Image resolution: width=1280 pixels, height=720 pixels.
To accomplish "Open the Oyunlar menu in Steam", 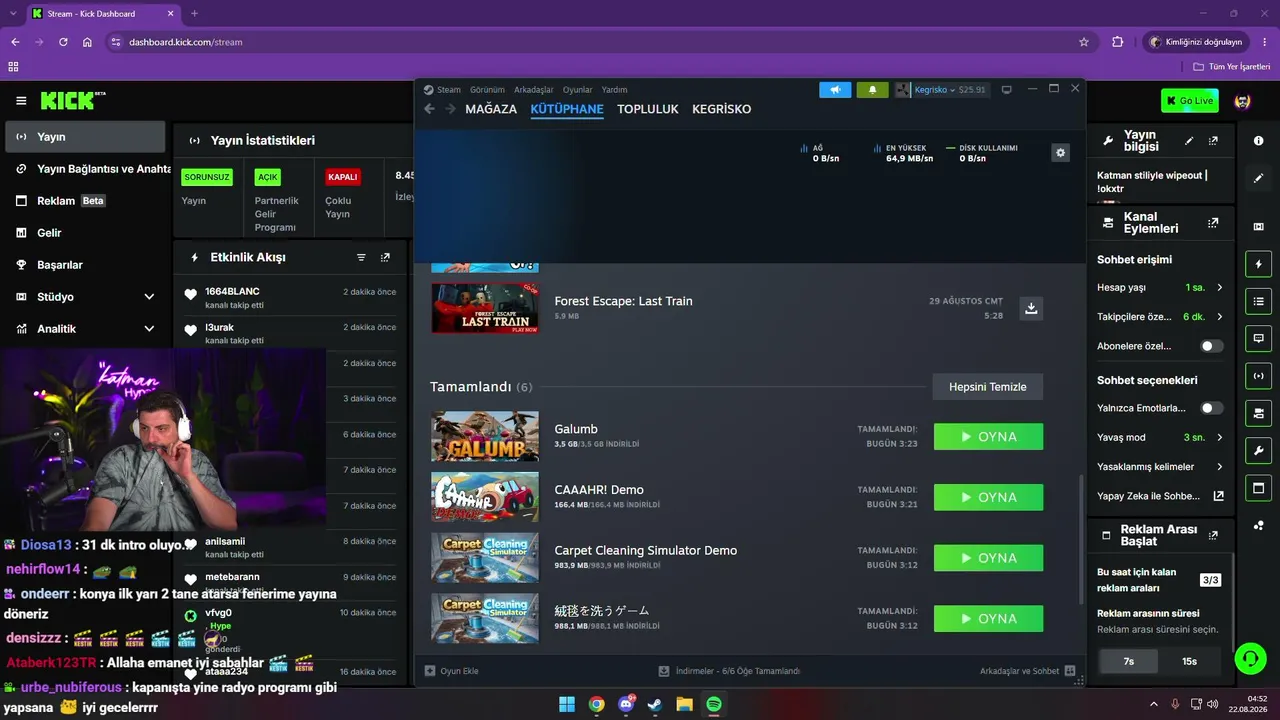I will 577,90.
